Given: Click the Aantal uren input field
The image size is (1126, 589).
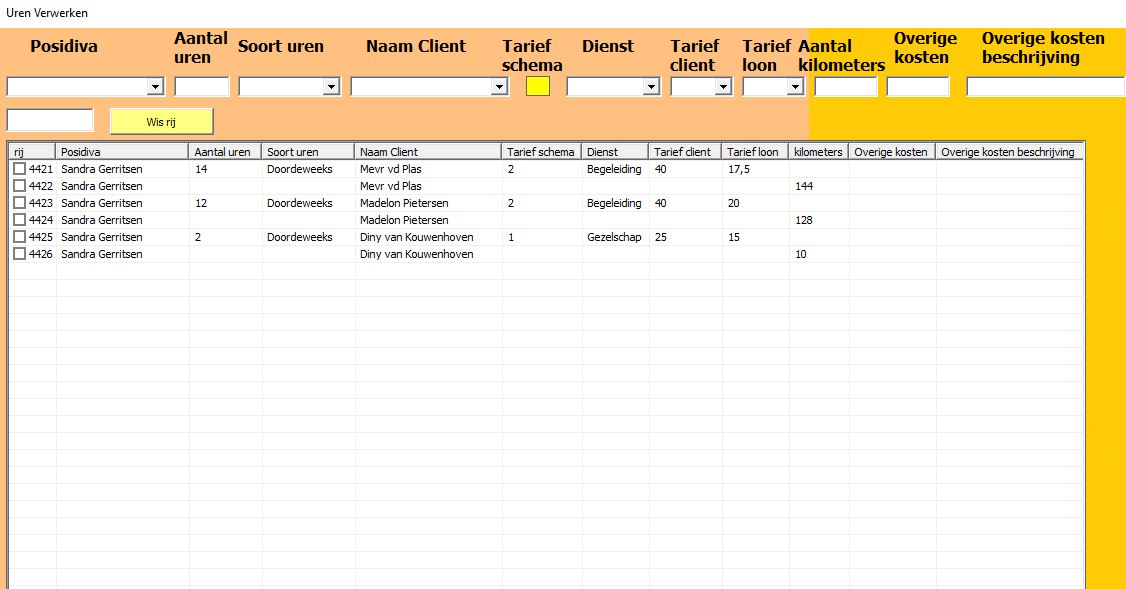Looking at the screenshot, I should tap(200, 85).
